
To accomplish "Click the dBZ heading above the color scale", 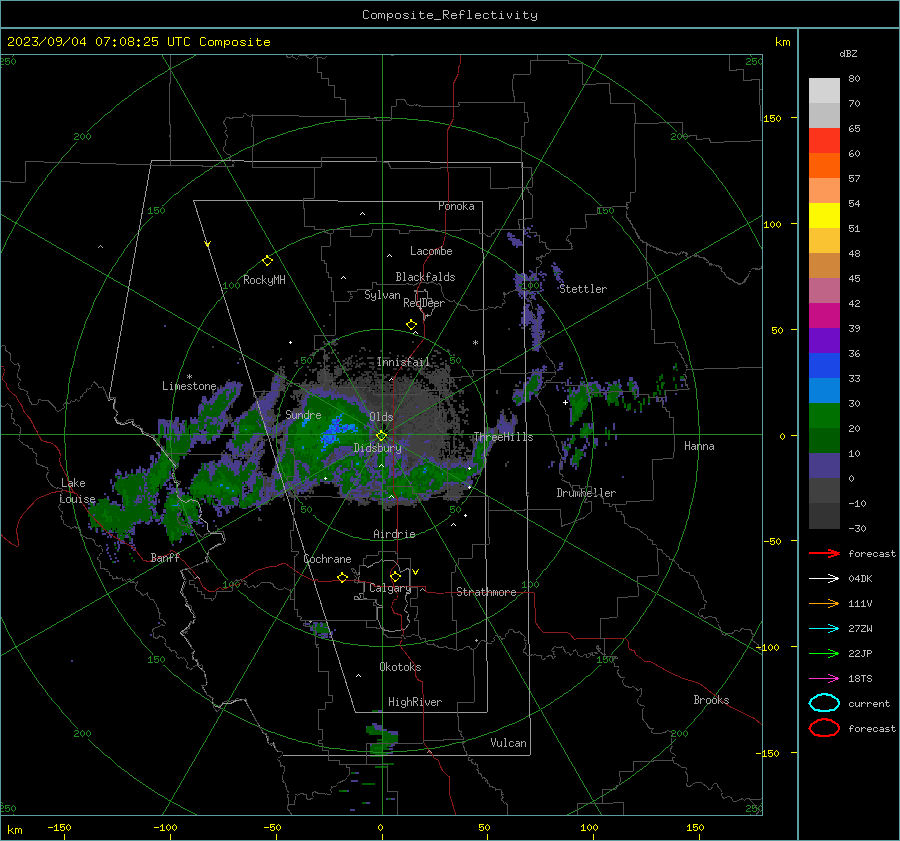I will point(848,54).
